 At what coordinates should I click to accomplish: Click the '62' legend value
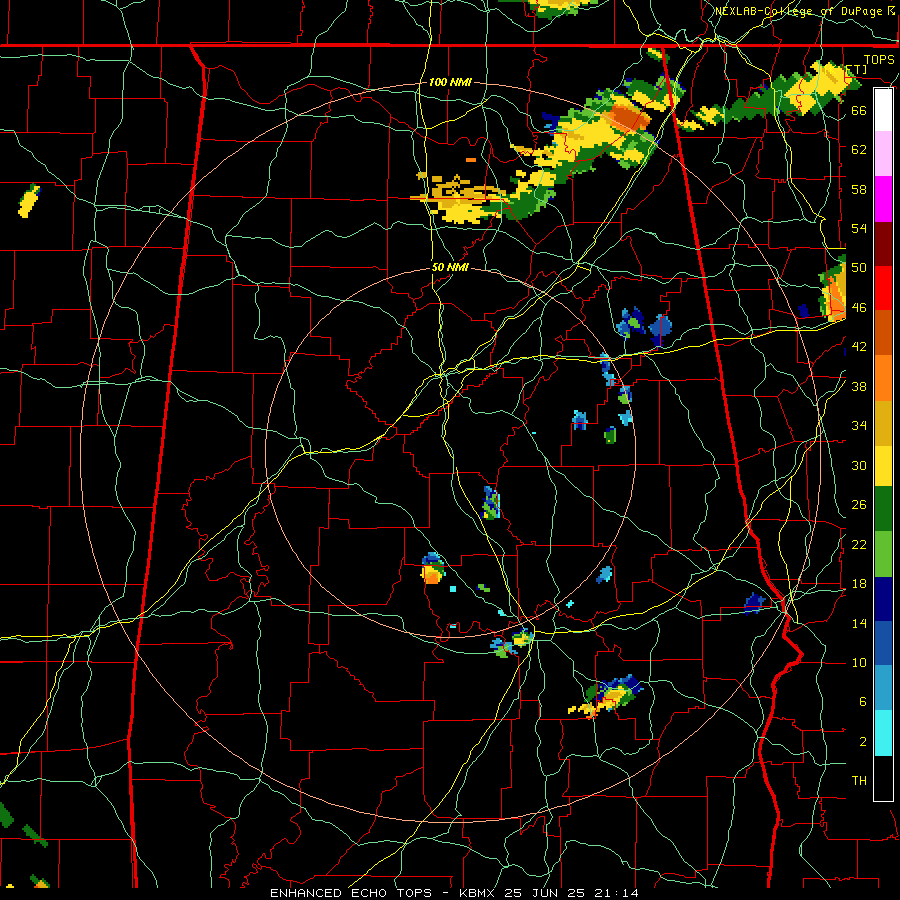pos(859,149)
